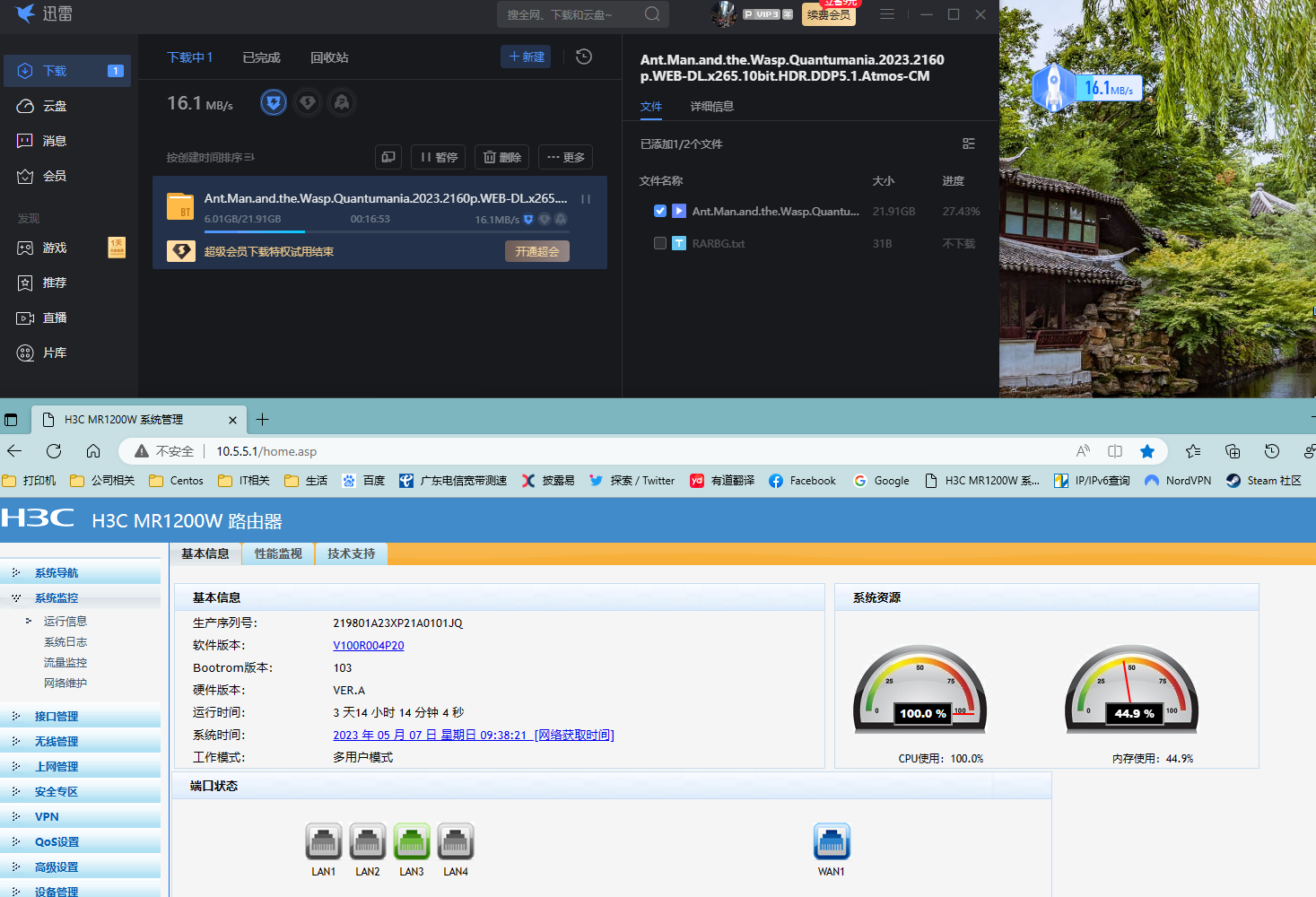Screen dimensions: 1316x897
Task: Open the browser history toolbar icon
Action: pyautogui.click(x=1272, y=451)
